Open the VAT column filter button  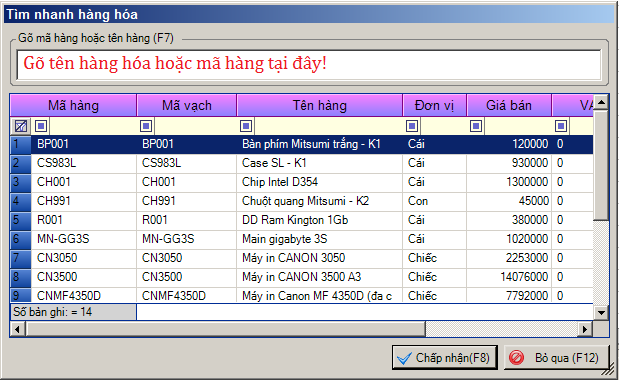click(x=561, y=126)
